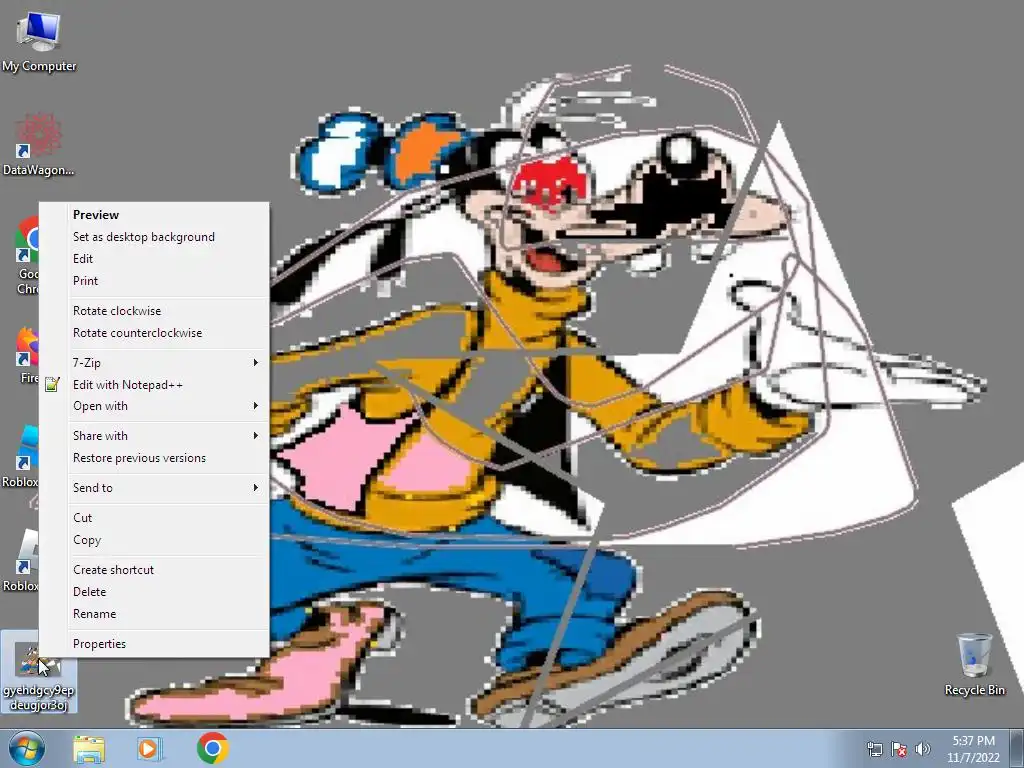Click the network tray icon
Screen dimensions: 1024x768
[x=874, y=749]
